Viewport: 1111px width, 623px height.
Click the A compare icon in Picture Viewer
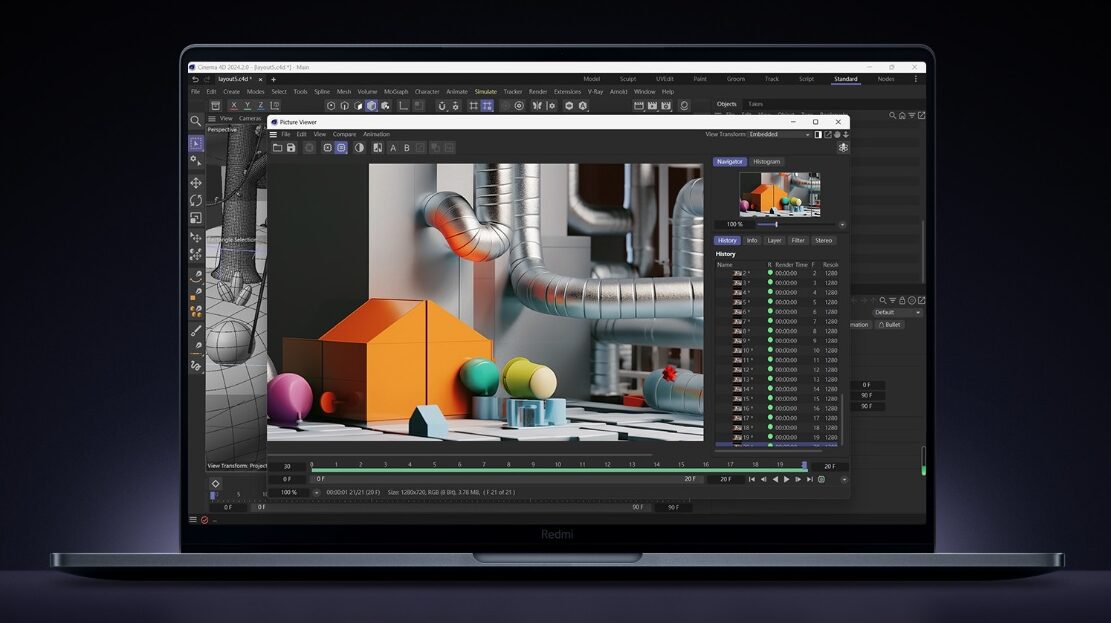[393, 148]
